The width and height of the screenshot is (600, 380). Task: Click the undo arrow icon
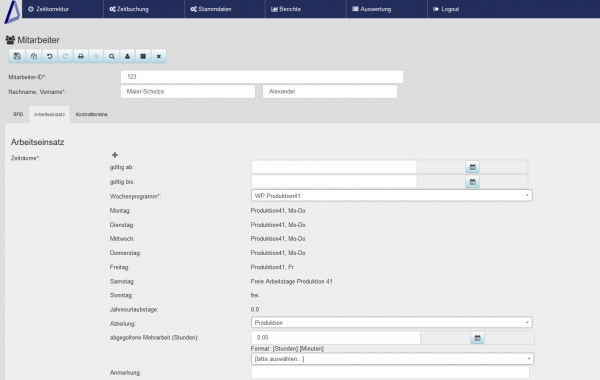pyautogui.click(x=49, y=56)
